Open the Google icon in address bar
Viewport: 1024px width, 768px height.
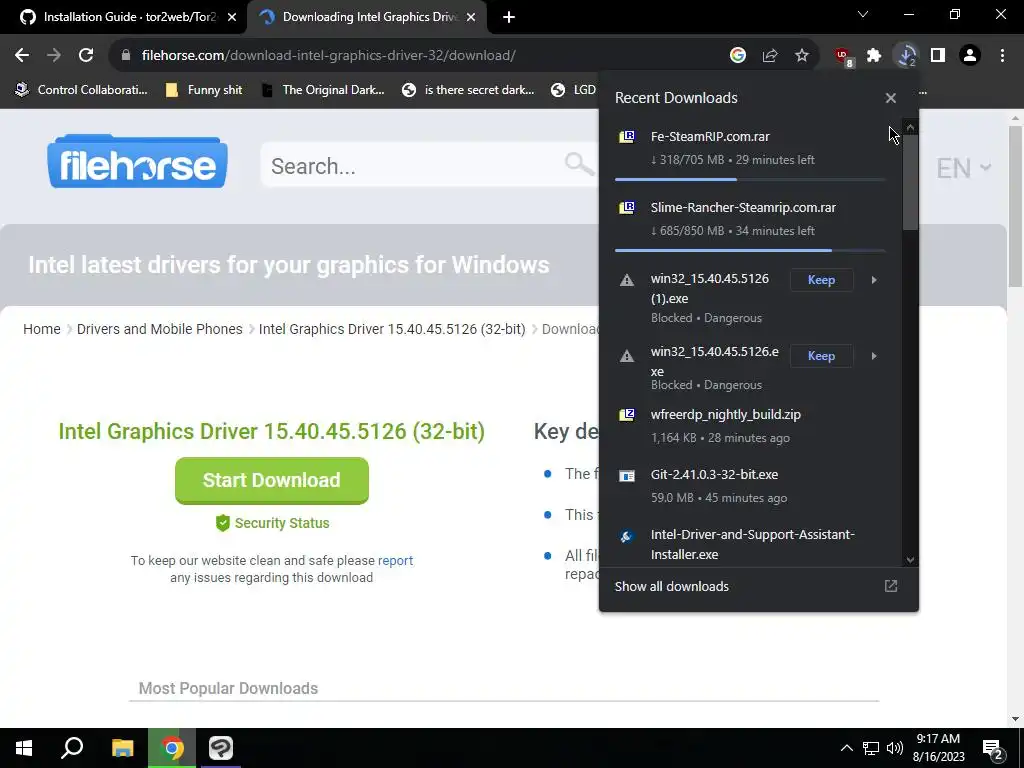pyautogui.click(x=738, y=56)
